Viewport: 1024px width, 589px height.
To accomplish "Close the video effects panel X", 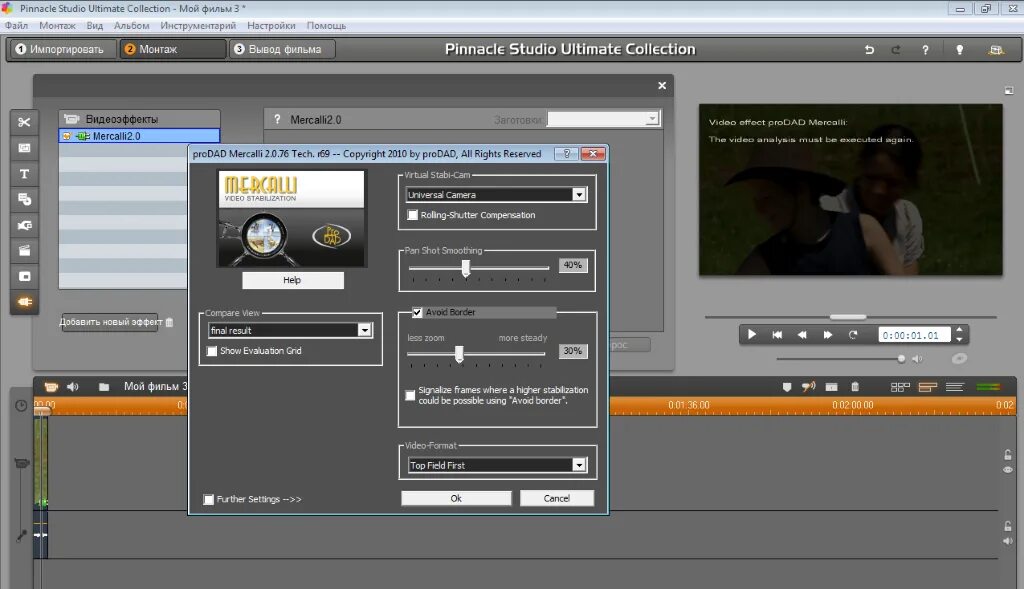I will [662, 86].
